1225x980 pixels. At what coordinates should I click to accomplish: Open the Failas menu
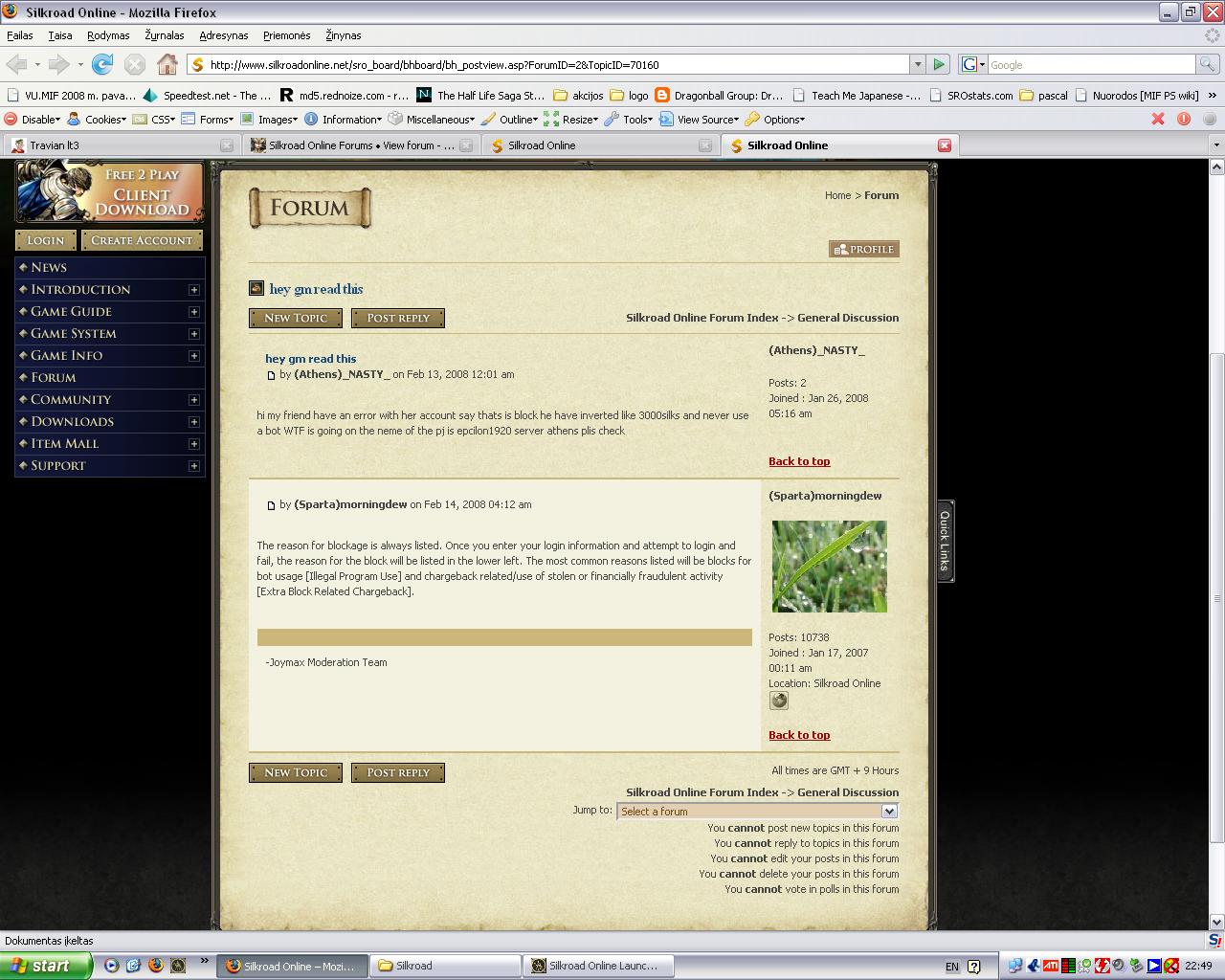(20, 35)
